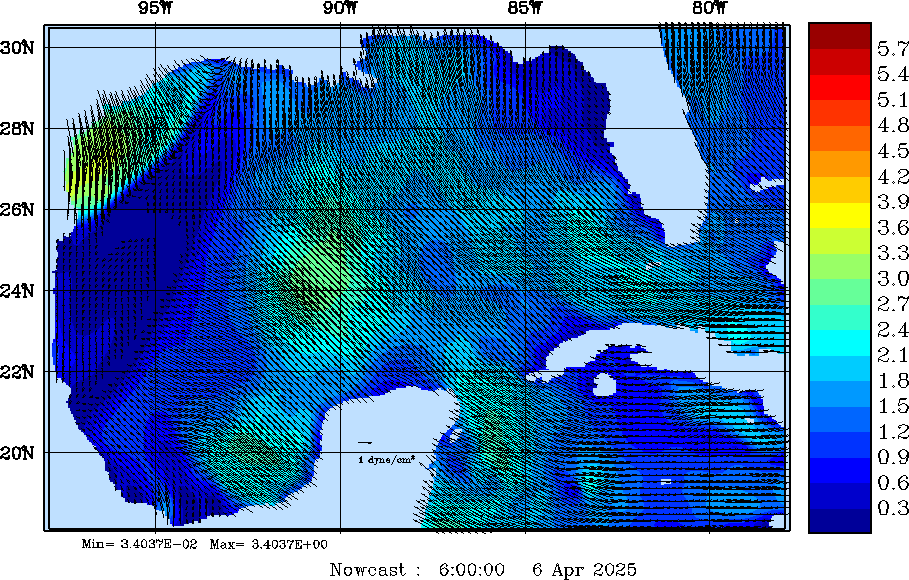The image size is (909, 580).
Task: Click the 3.9 colorbar tick value
Action: (x=893, y=202)
